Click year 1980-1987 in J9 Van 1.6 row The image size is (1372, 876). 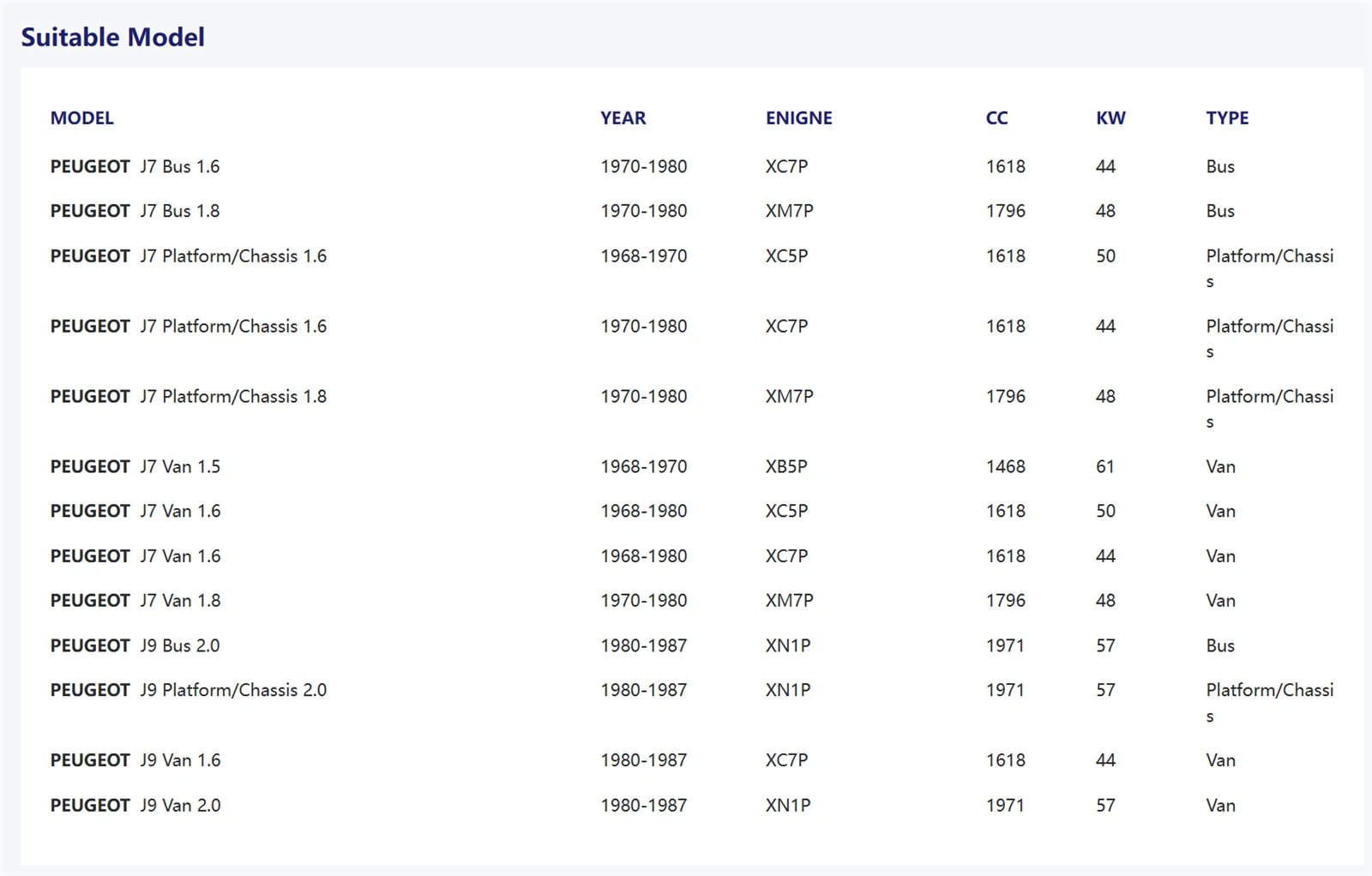click(x=644, y=760)
